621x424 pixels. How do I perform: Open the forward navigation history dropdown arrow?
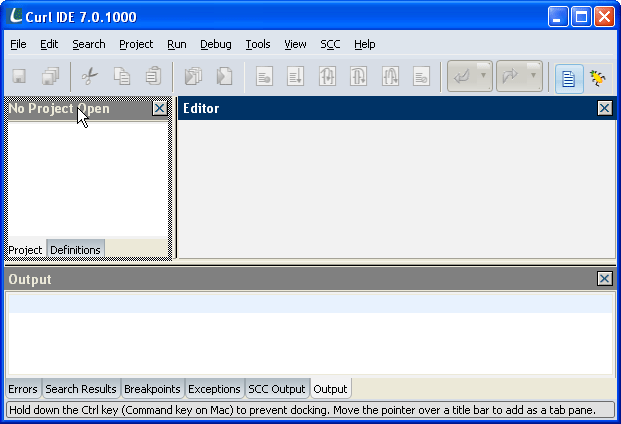coord(534,77)
